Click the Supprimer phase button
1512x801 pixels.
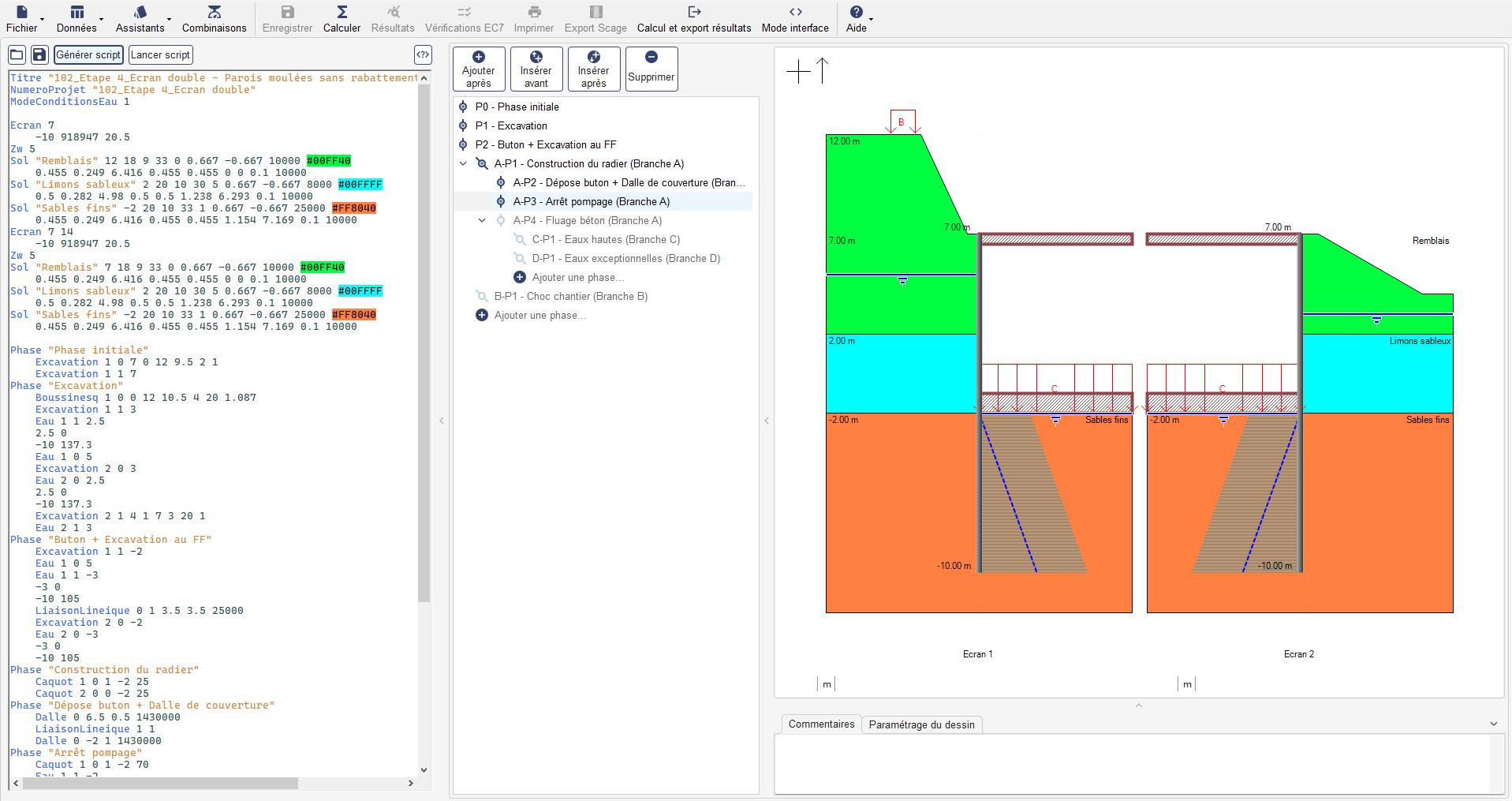tap(651, 69)
